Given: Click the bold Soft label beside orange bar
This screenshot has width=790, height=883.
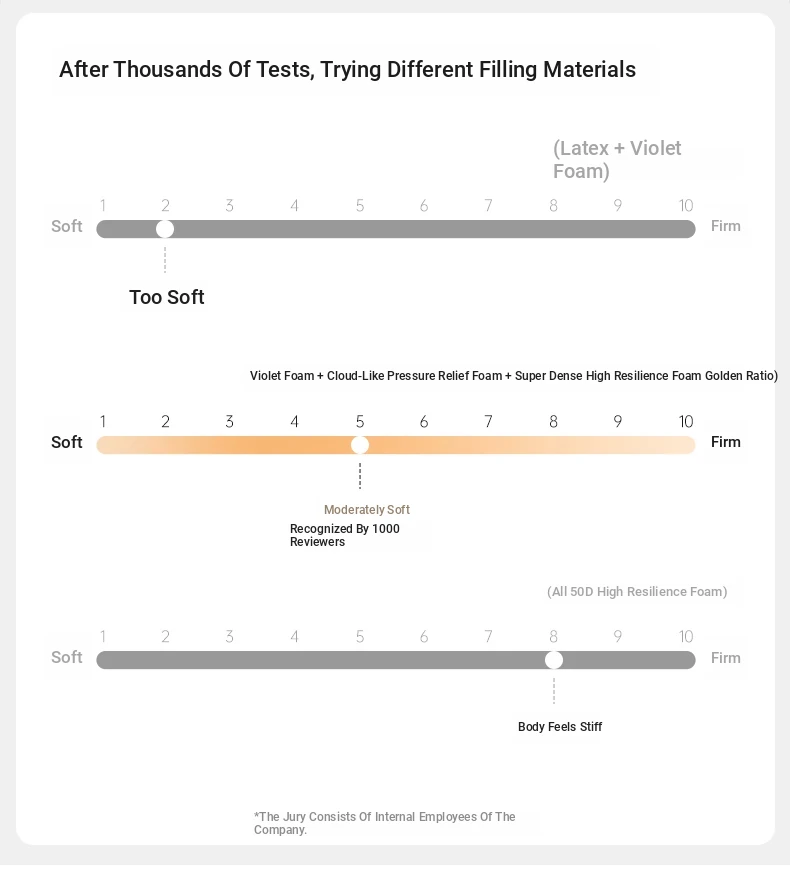Looking at the screenshot, I should [66, 442].
